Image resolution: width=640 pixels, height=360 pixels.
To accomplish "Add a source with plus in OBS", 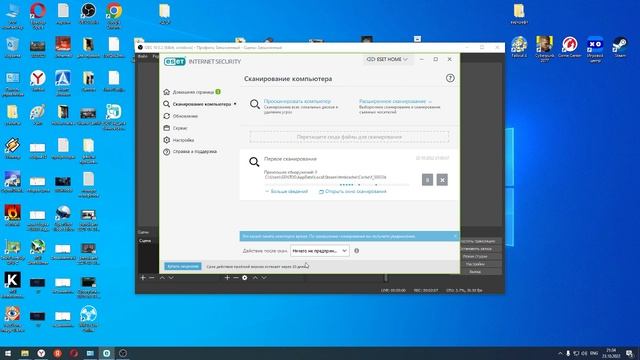I will click(x=227, y=278).
